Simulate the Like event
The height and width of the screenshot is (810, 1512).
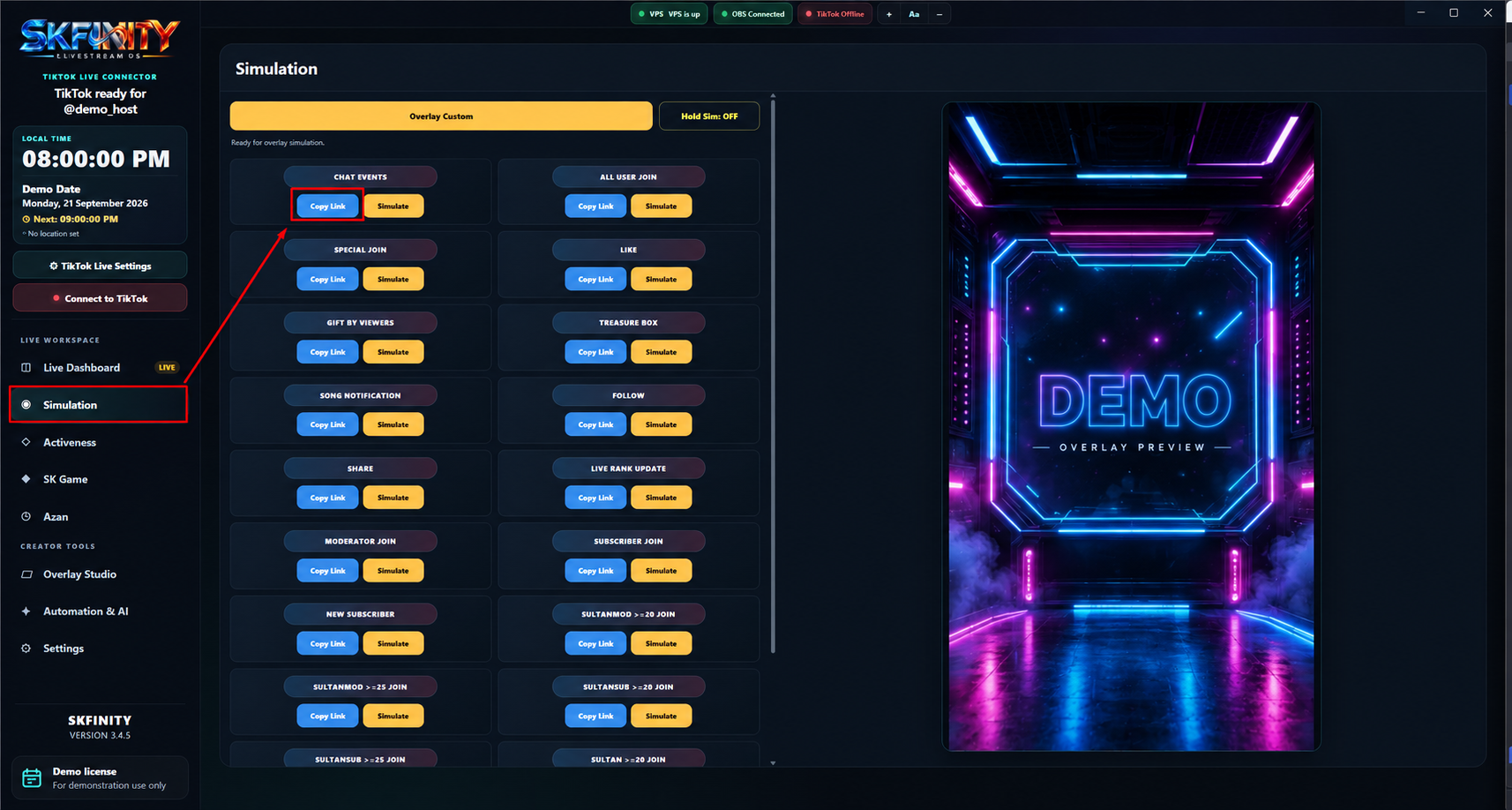coord(661,279)
